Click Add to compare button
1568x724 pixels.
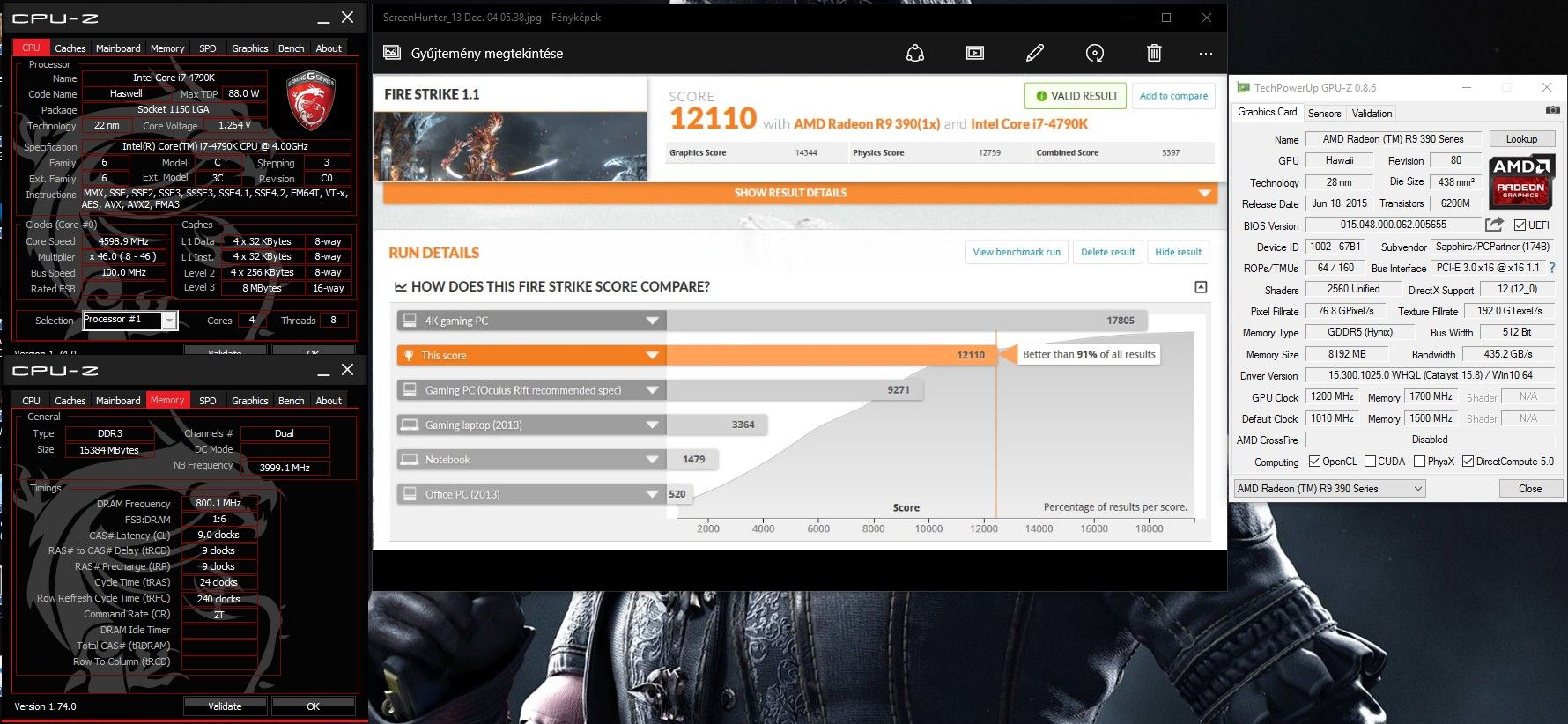tap(1173, 96)
